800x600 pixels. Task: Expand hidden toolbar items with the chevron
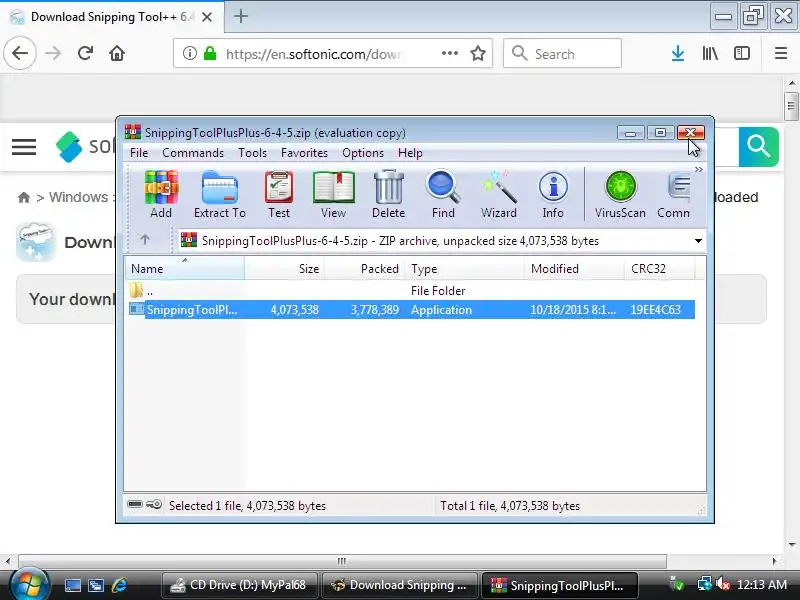698,169
